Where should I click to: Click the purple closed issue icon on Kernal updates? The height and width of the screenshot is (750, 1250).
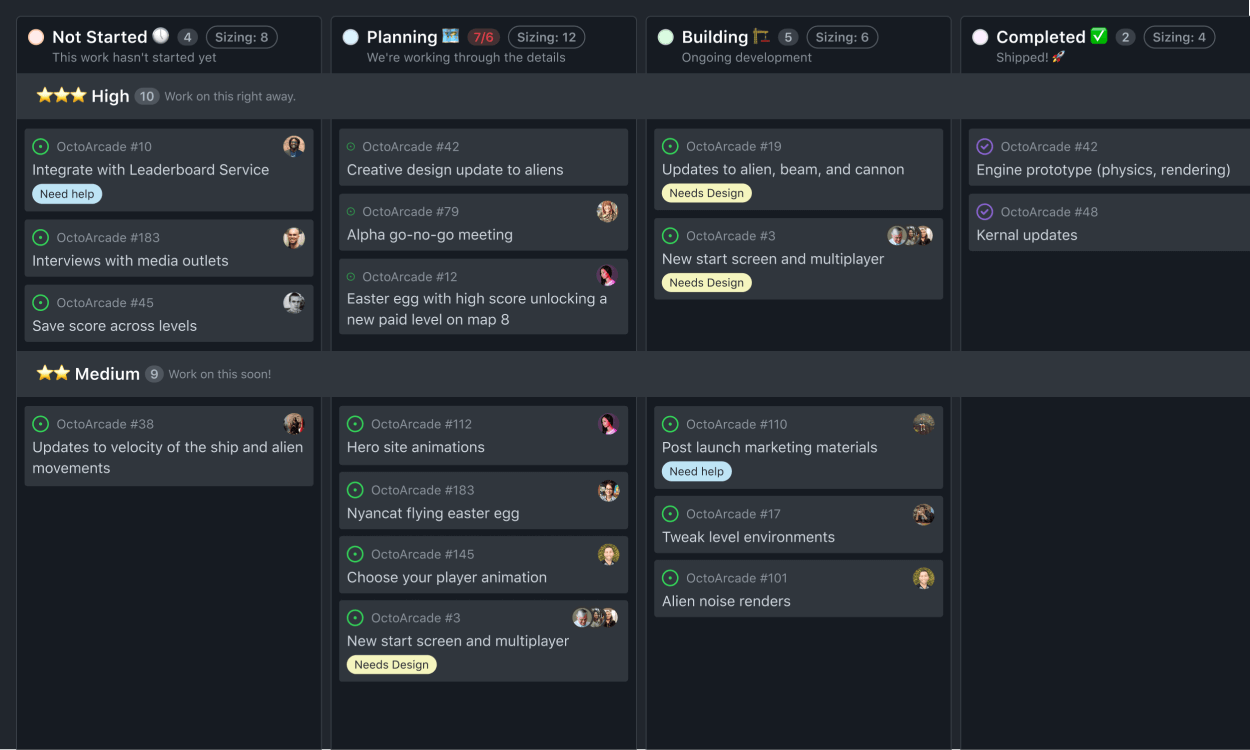point(985,211)
